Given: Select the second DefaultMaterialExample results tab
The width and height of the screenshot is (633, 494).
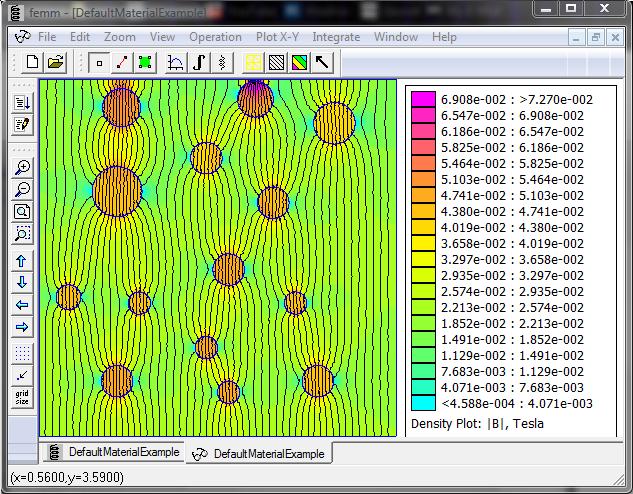Looking at the screenshot, I should pyautogui.click(x=258, y=454).
